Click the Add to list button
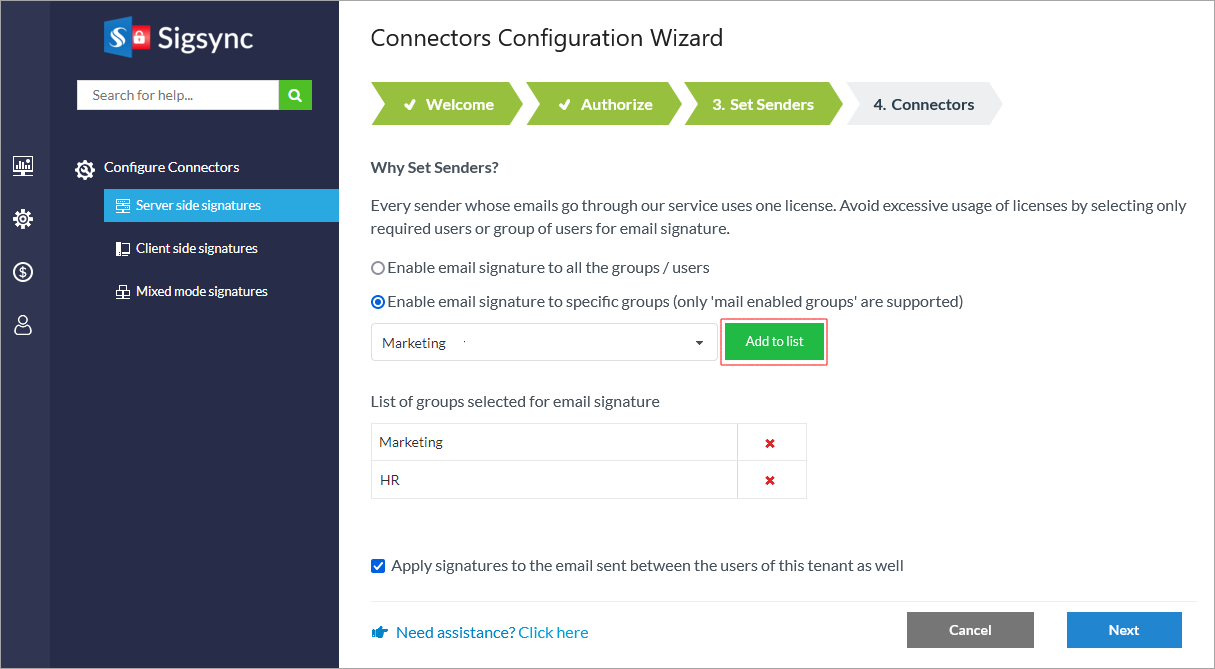 coord(774,342)
